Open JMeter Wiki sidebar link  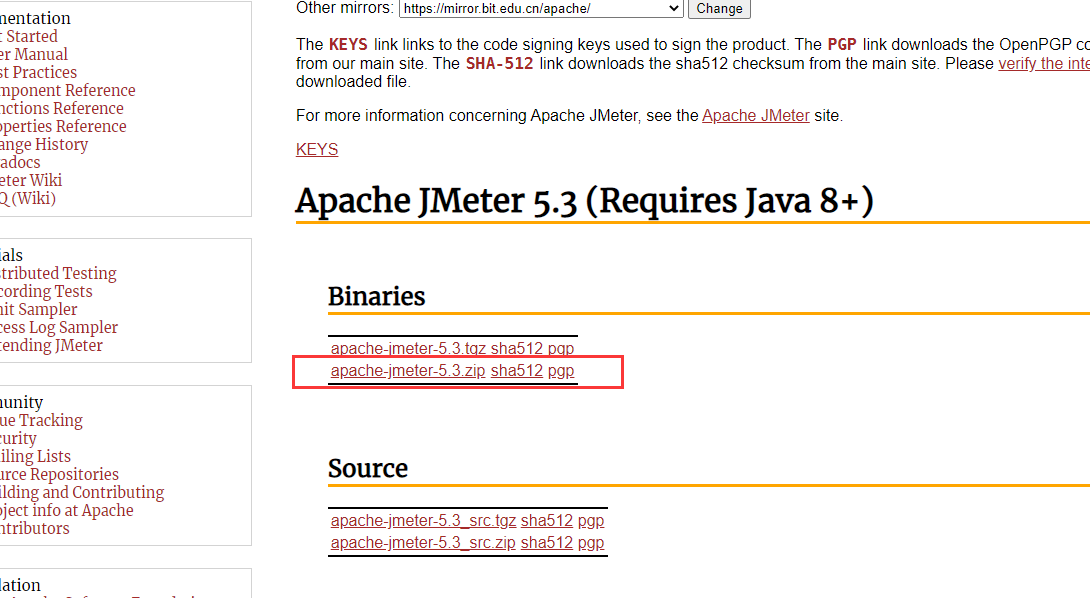click(x=31, y=181)
